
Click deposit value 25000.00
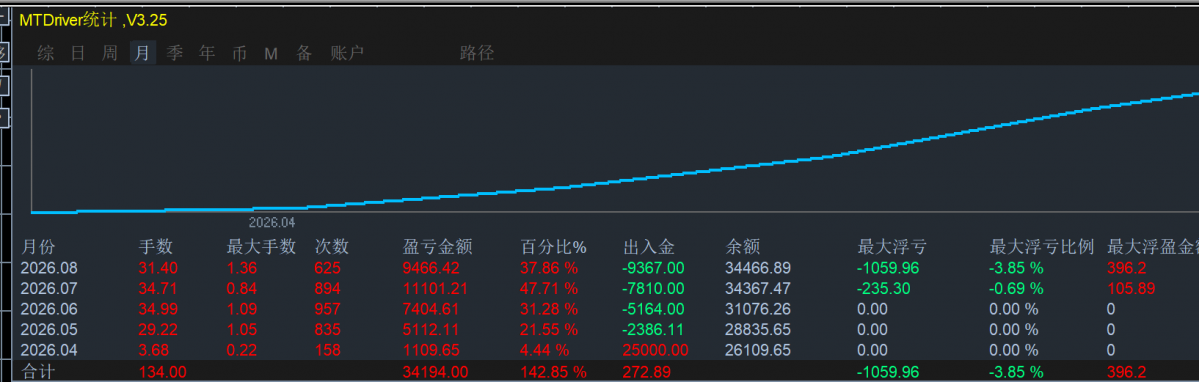pos(655,350)
